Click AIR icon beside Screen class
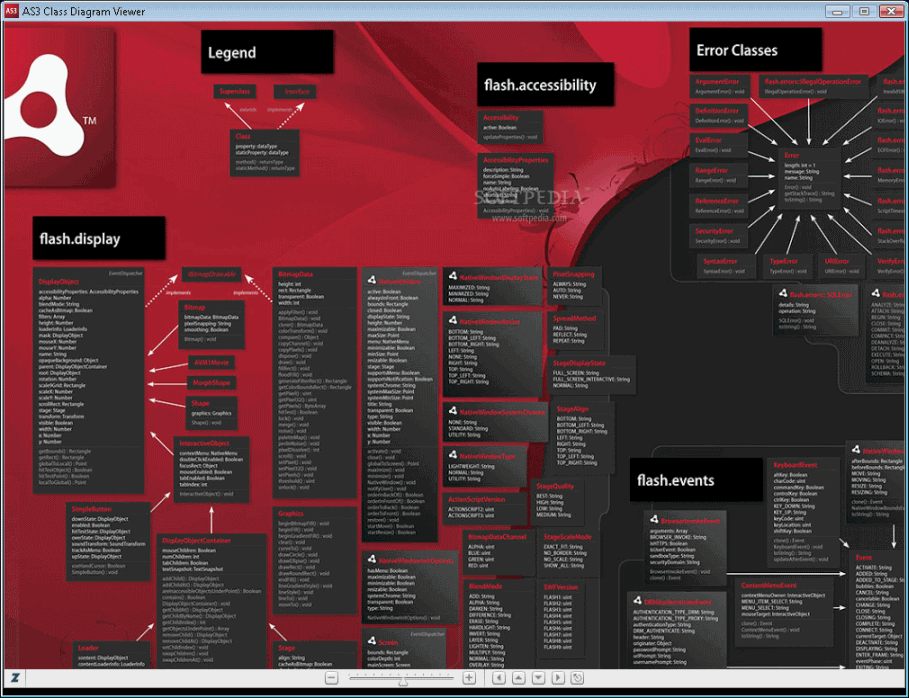Image resolution: width=909 pixels, height=698 pixels. pyautogui.click(x=372, y=641)
